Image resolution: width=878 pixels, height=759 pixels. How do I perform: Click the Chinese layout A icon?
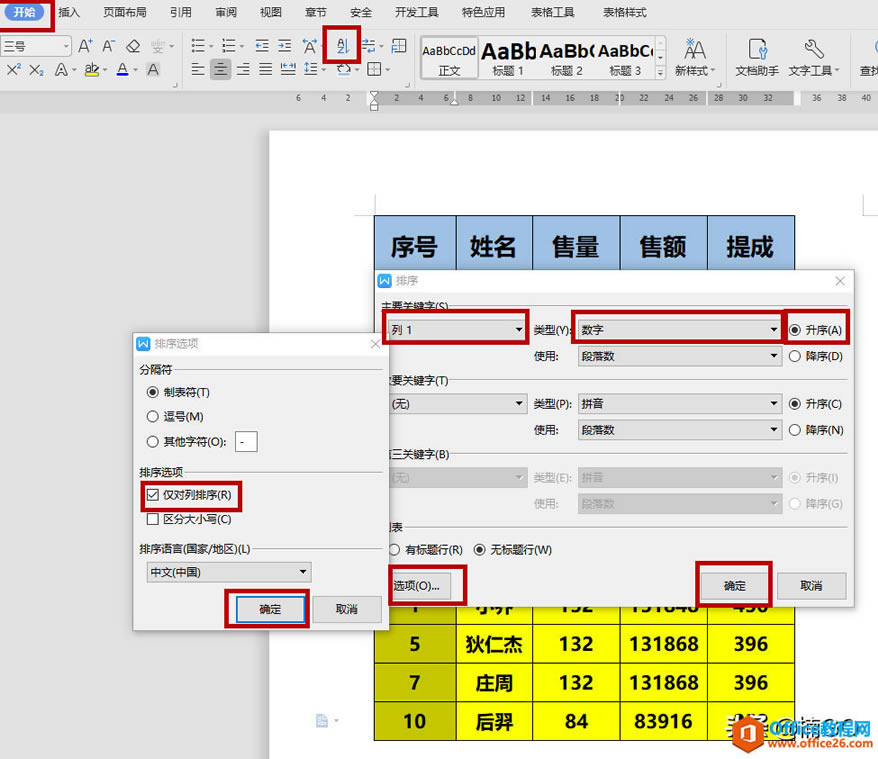(309, 45)
